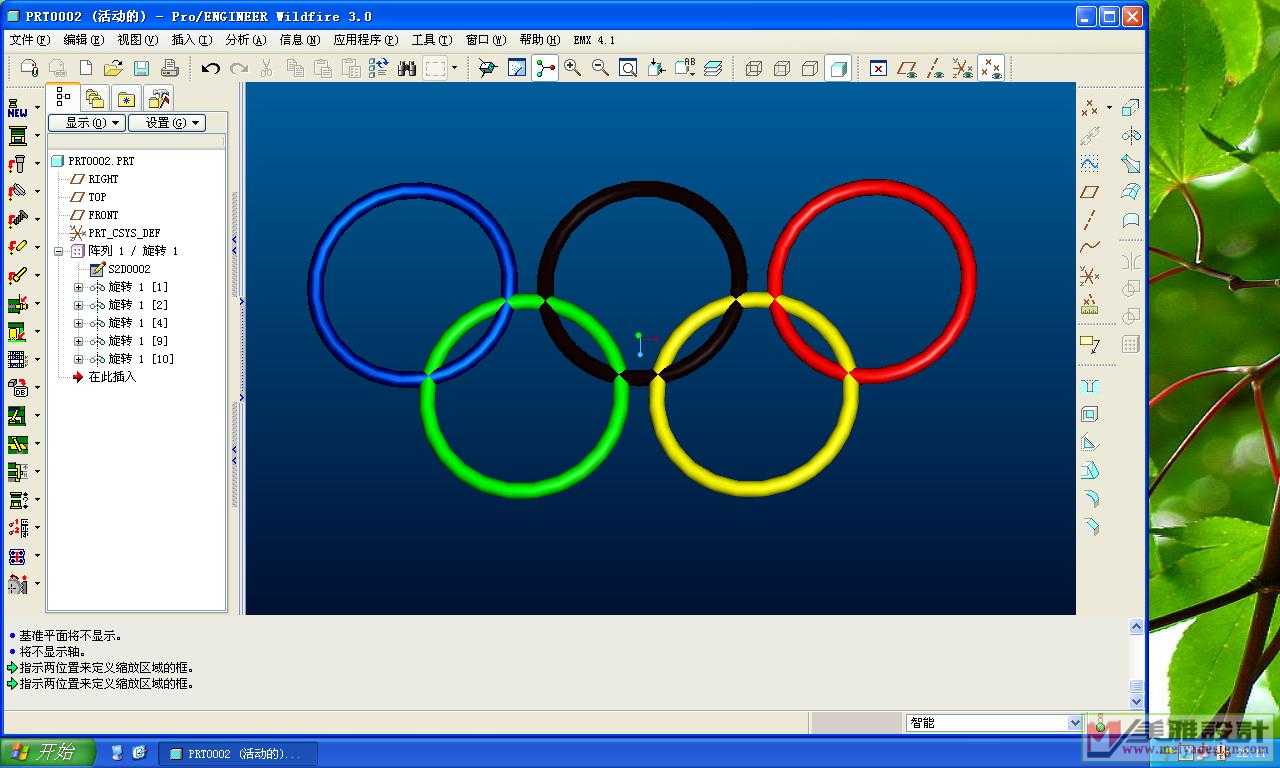1280x768 pixels.
Task: Switch to No Hidden display style
Action: point(810,68)
